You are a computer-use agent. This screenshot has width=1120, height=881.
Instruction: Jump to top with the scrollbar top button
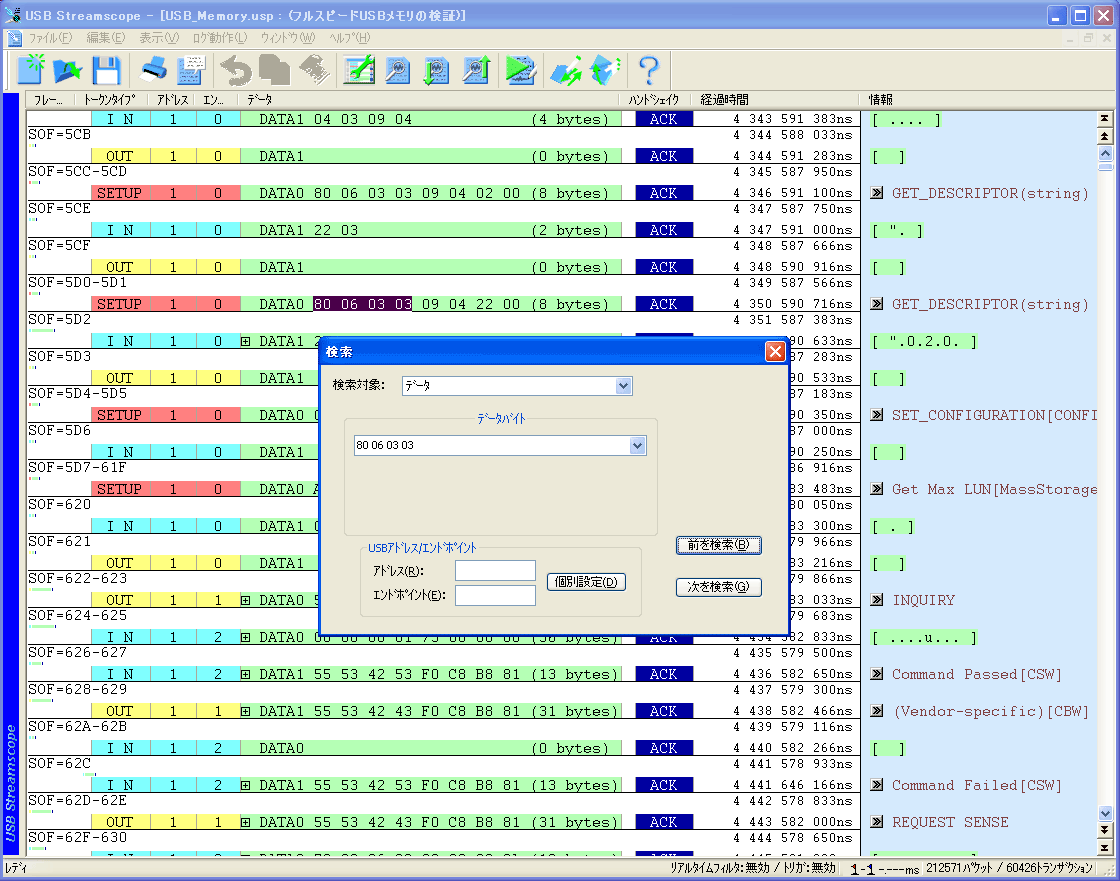[x=1105, y=119]
